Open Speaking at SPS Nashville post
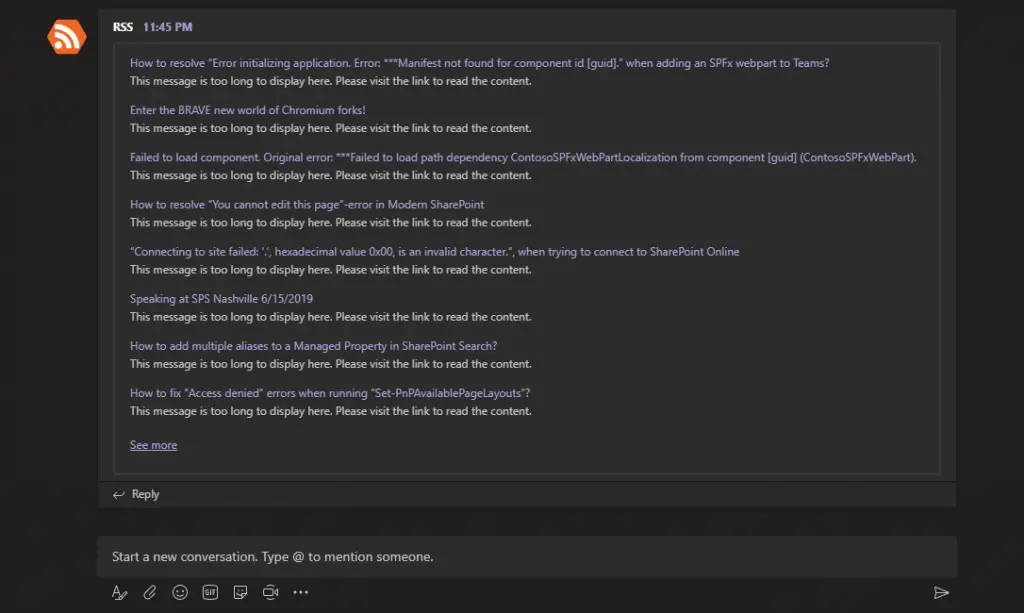Viewport: 1024px width, 613px height. 220,298
